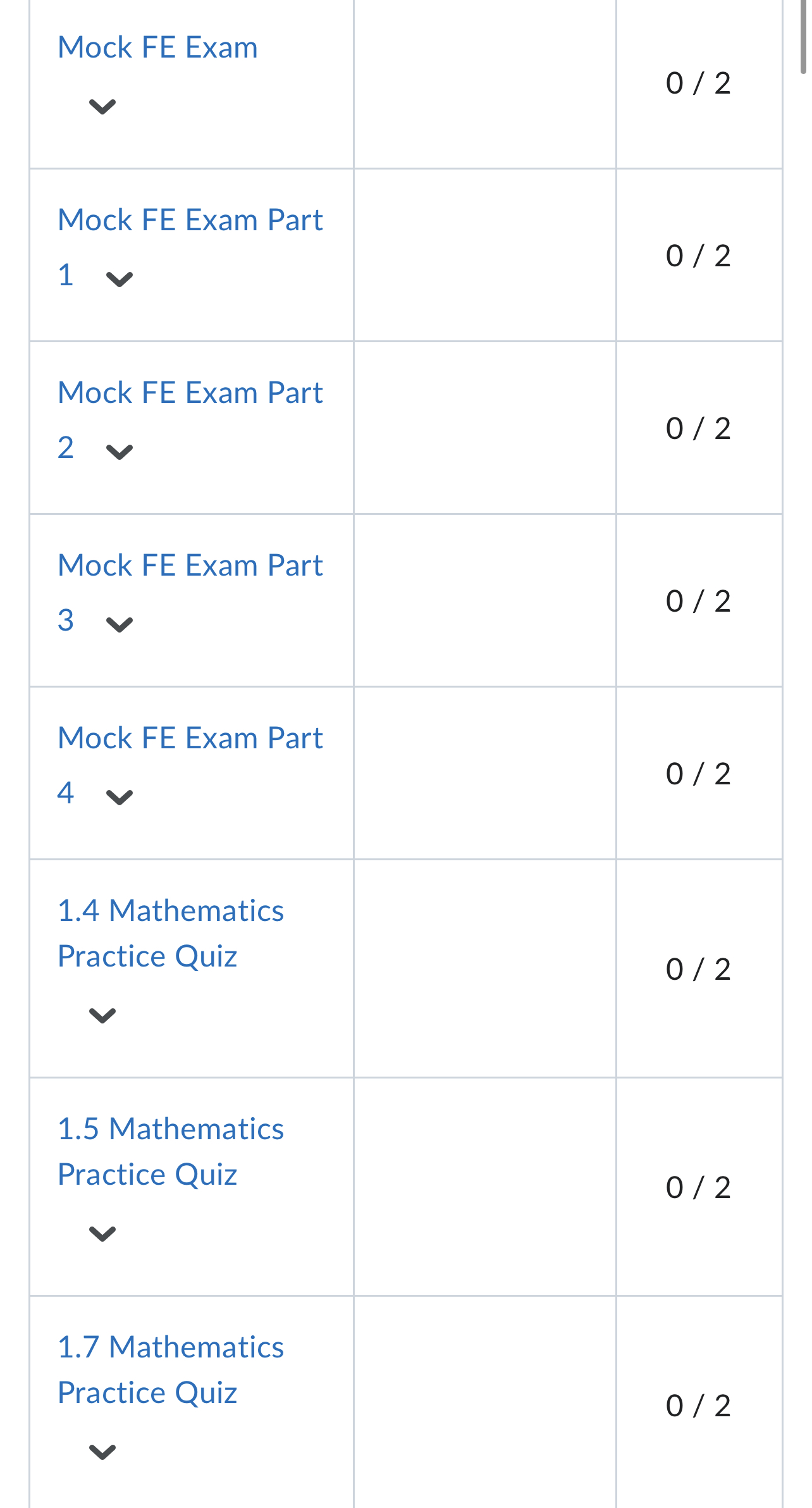Open Mock FE Exam Part 2 link
812x1508 pixels.
coord(190,420)
